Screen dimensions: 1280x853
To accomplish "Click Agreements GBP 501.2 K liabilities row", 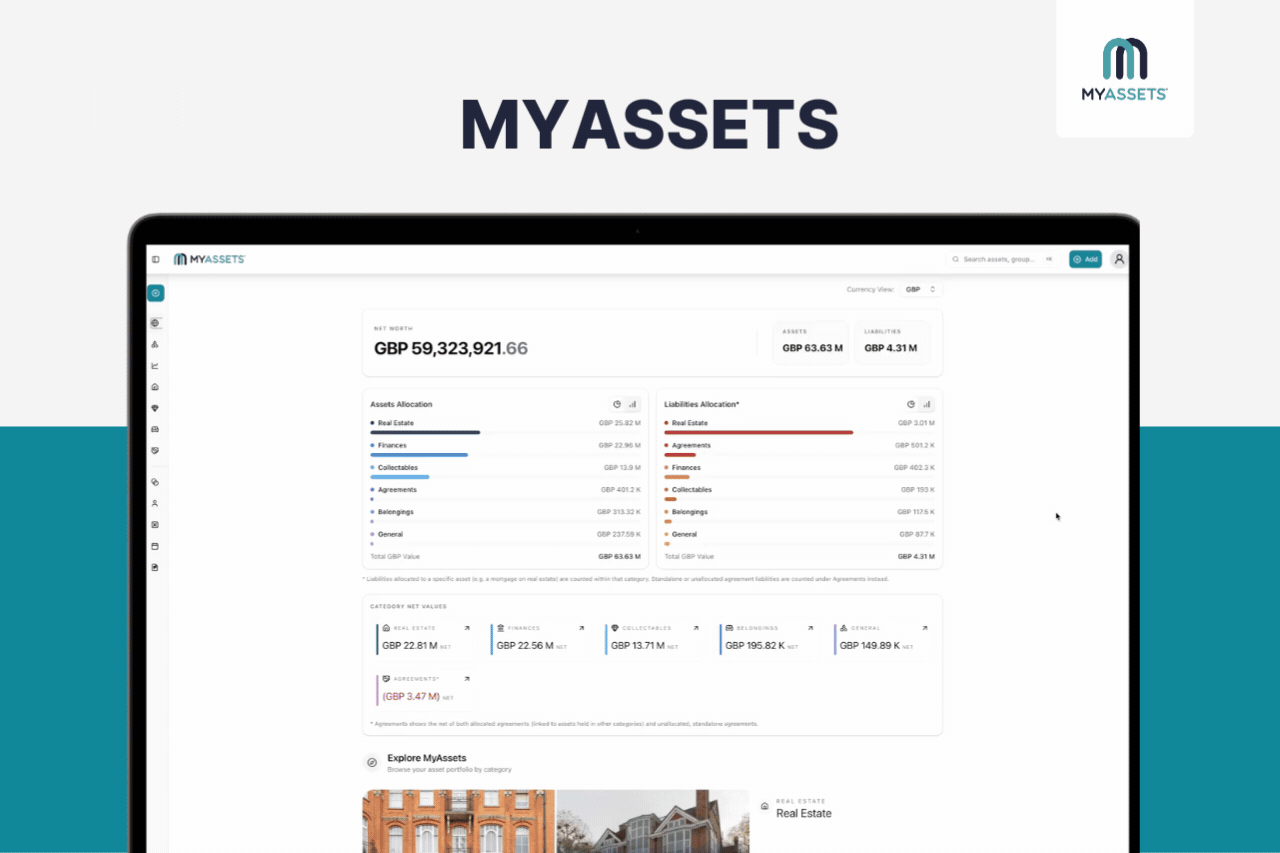I will coord(799,449).
